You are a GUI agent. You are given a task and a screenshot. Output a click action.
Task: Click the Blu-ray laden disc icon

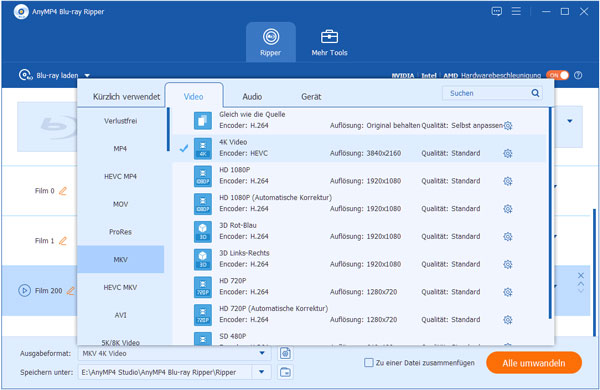pos(26,75)
